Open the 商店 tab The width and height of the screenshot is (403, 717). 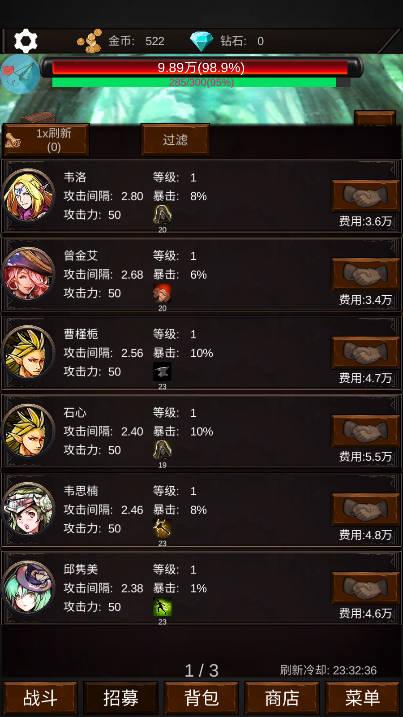point(282,698)
